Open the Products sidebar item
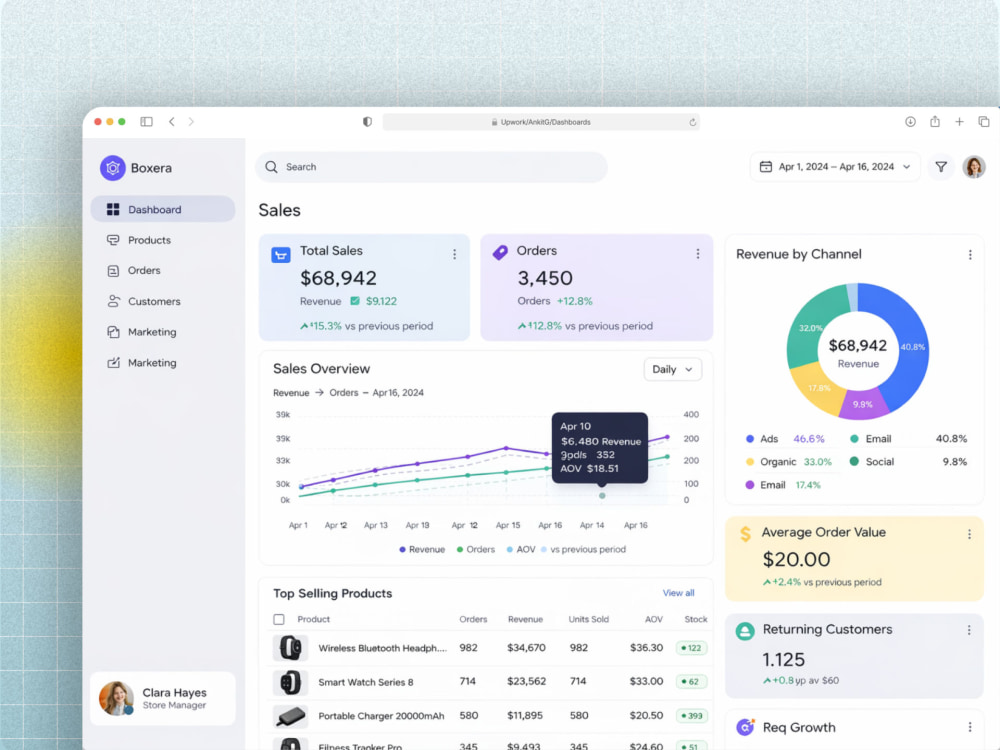1000x750 pixels. click(x=149, y=240)
